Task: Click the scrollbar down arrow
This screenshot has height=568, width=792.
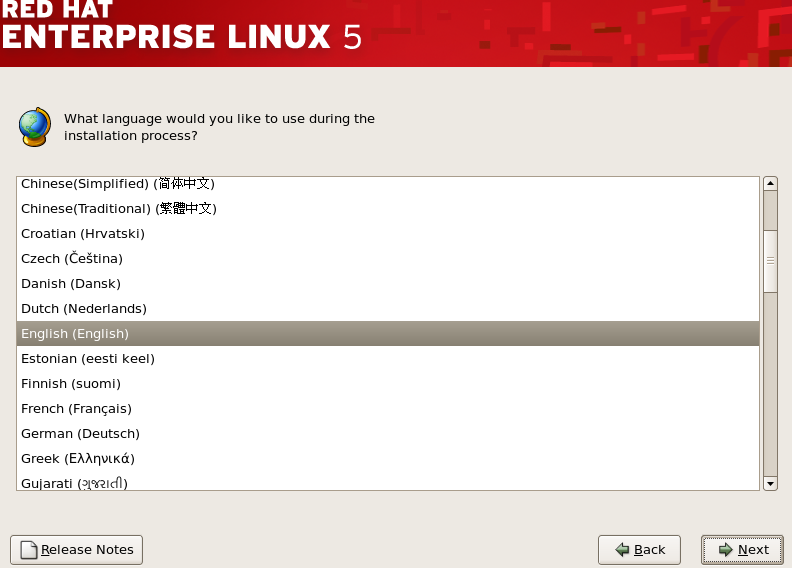Action: click(770, 484)
